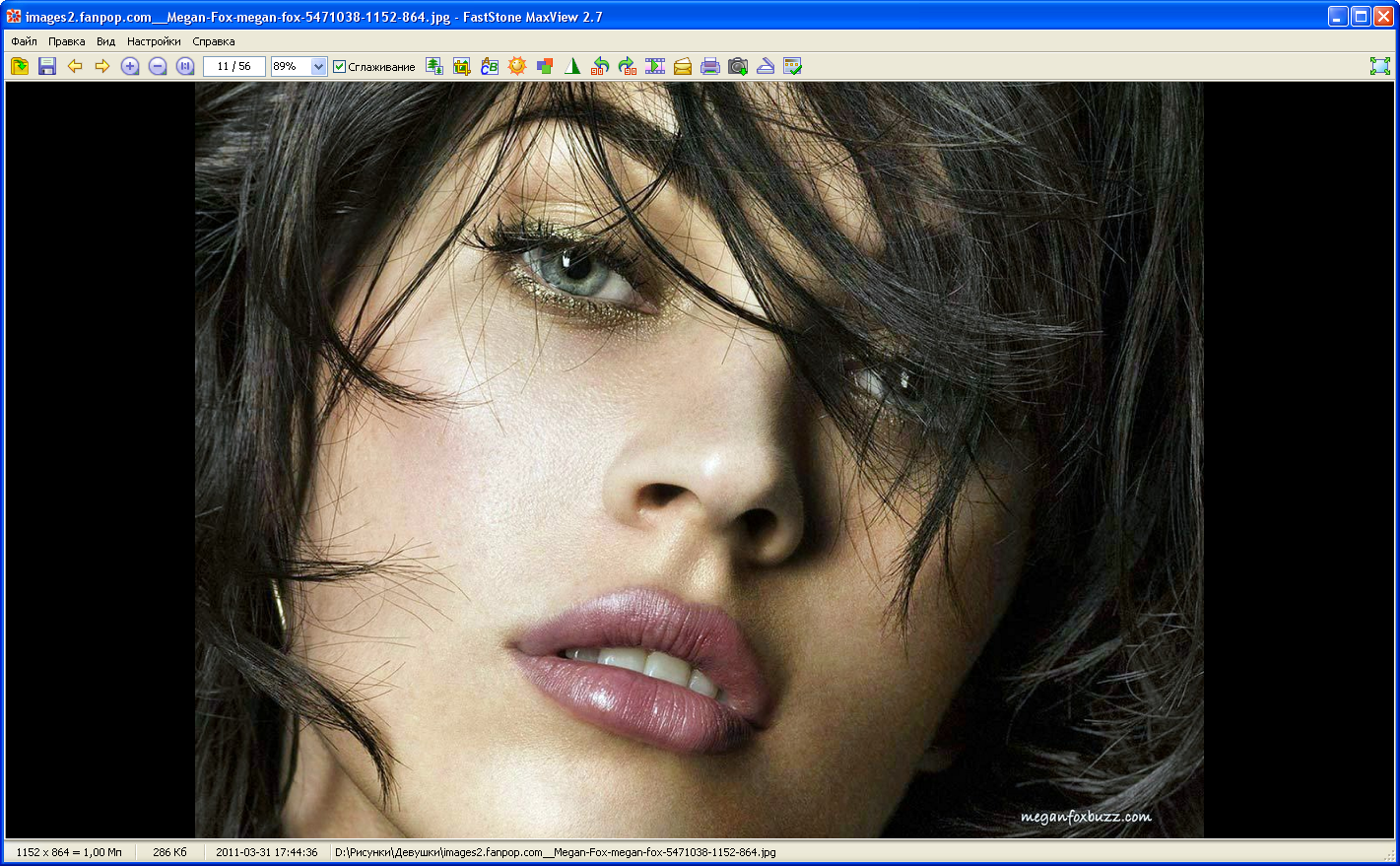The image size is (1400, 866).
Task: Click the file path in the status bar
Action: point(556,852)
